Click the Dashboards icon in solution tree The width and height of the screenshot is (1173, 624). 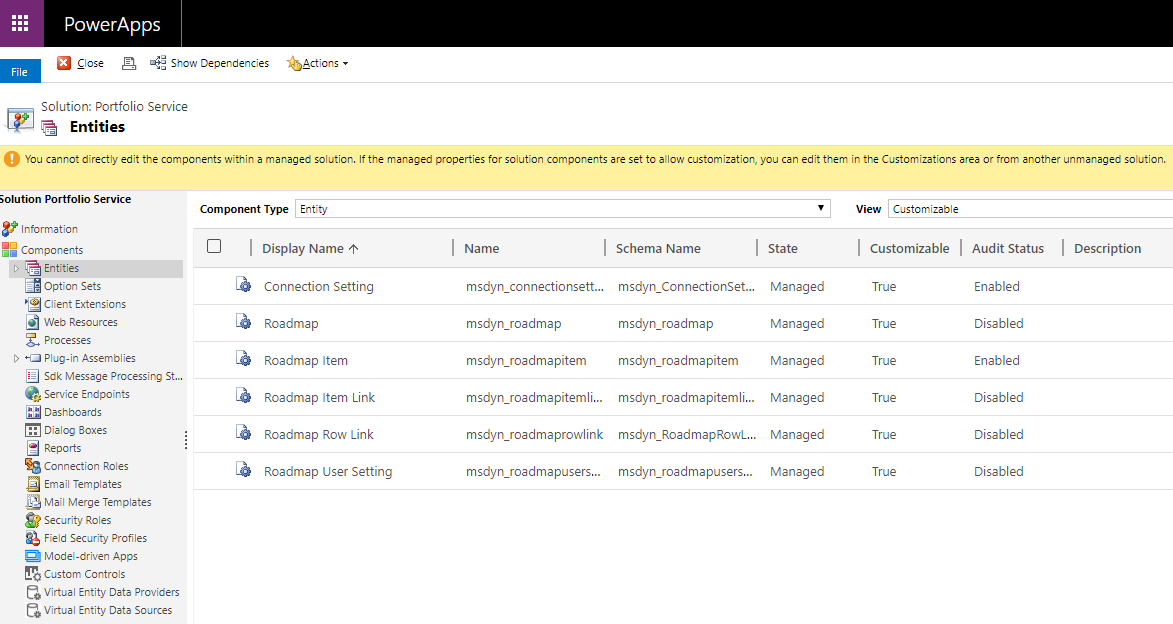34,412
